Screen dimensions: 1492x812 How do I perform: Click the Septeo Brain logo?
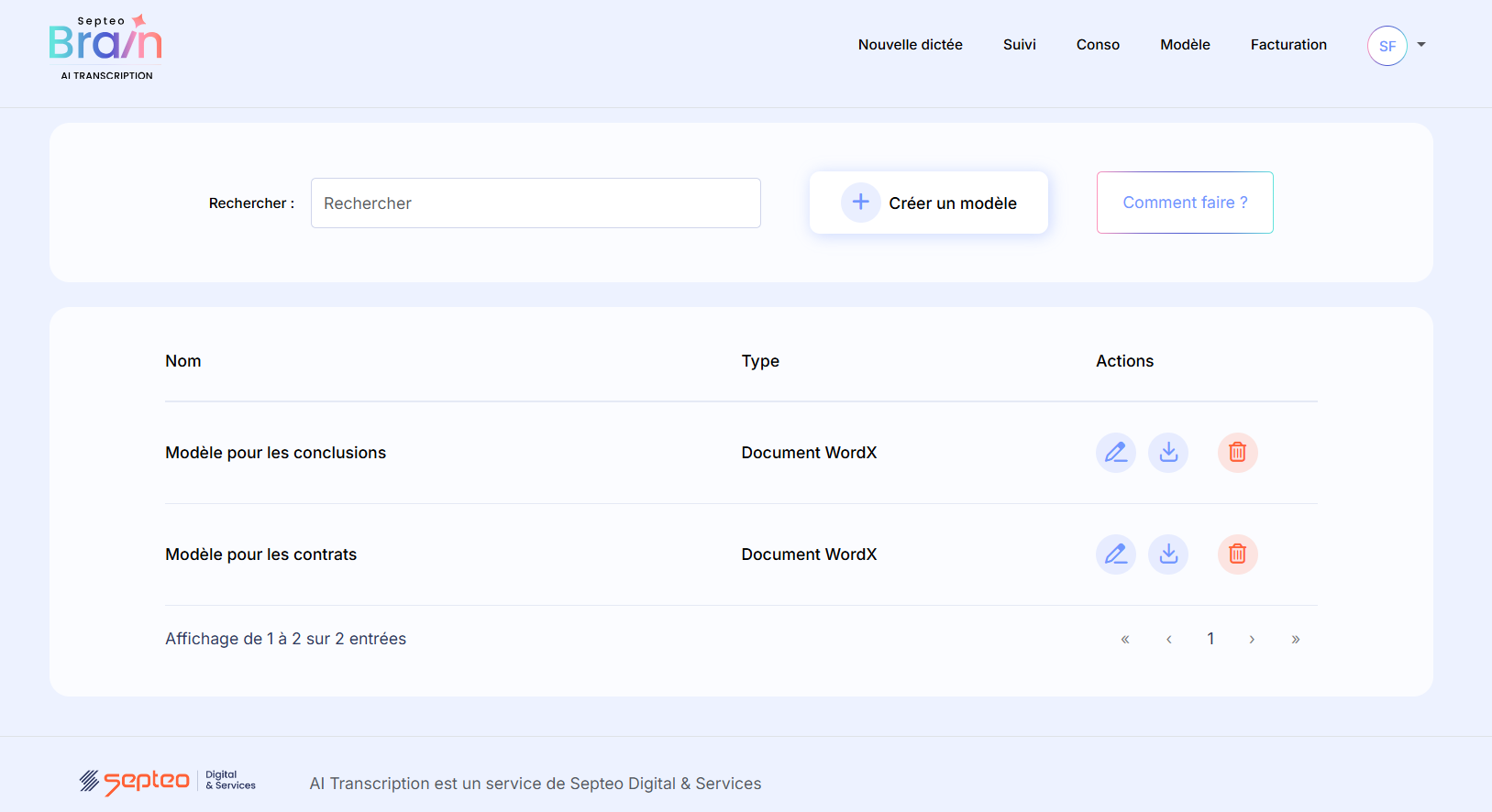coord(105,48)
